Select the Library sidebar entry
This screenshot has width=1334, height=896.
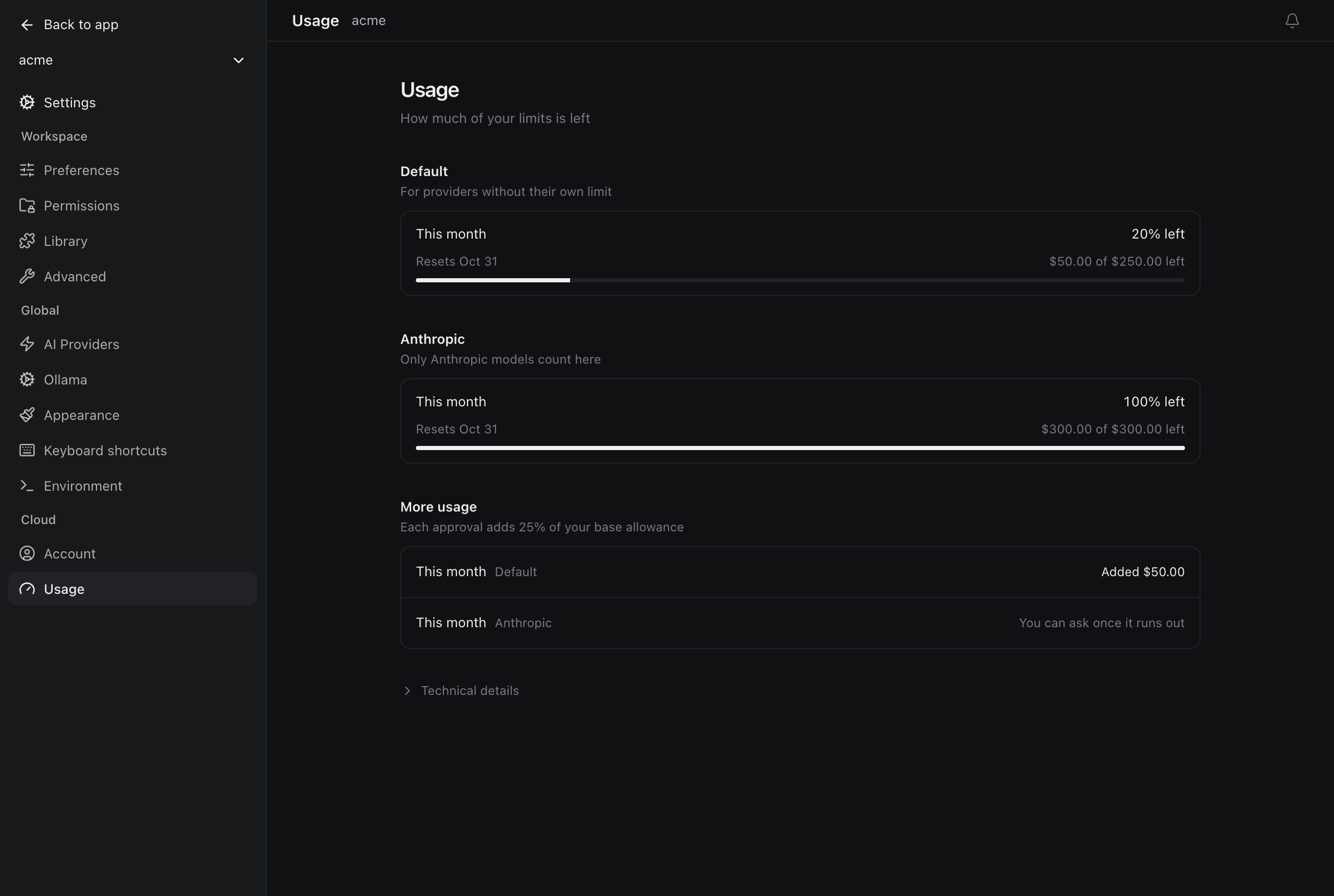tap(132, 241)
